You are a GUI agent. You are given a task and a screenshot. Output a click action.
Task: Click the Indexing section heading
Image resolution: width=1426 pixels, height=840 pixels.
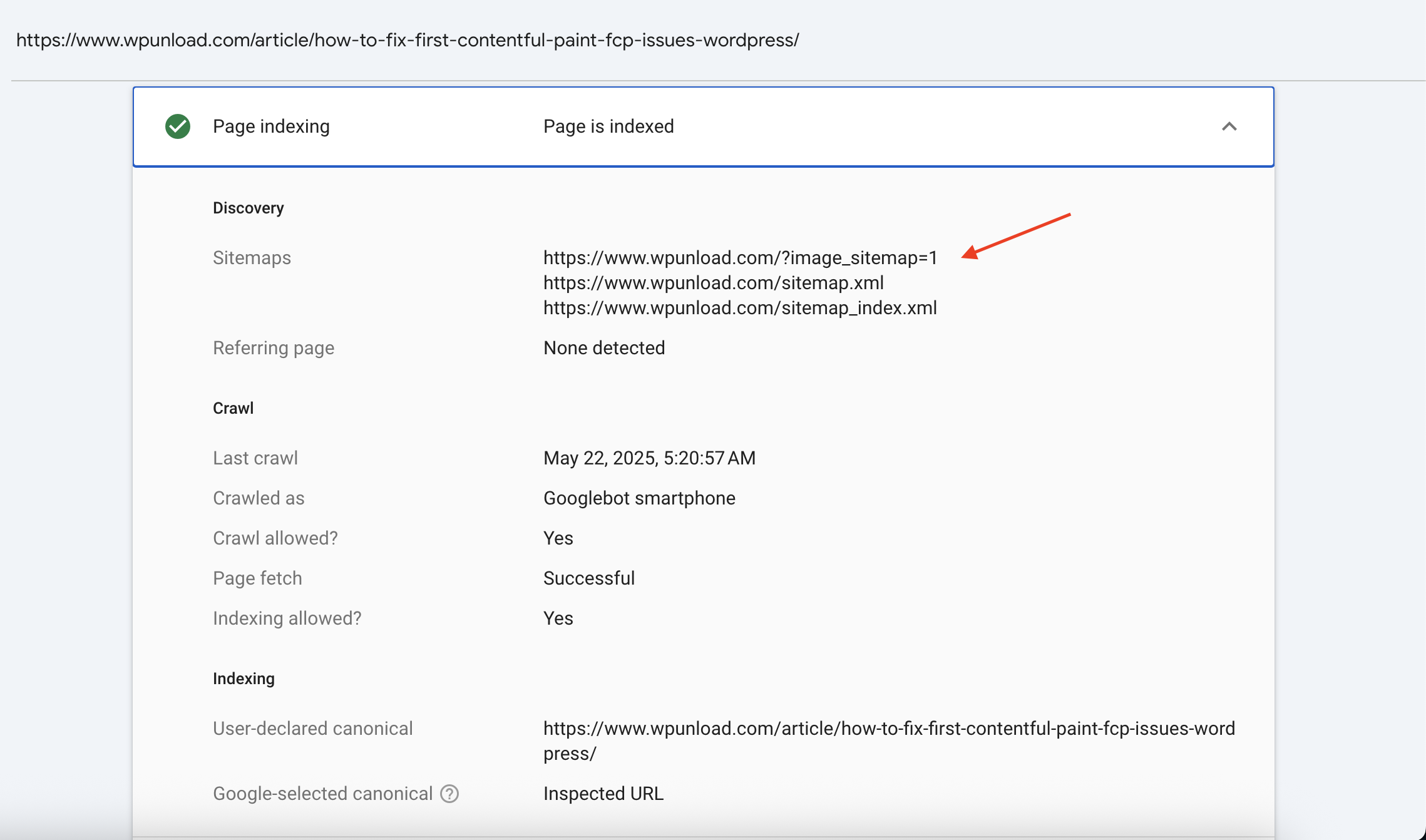pos(244,679)
